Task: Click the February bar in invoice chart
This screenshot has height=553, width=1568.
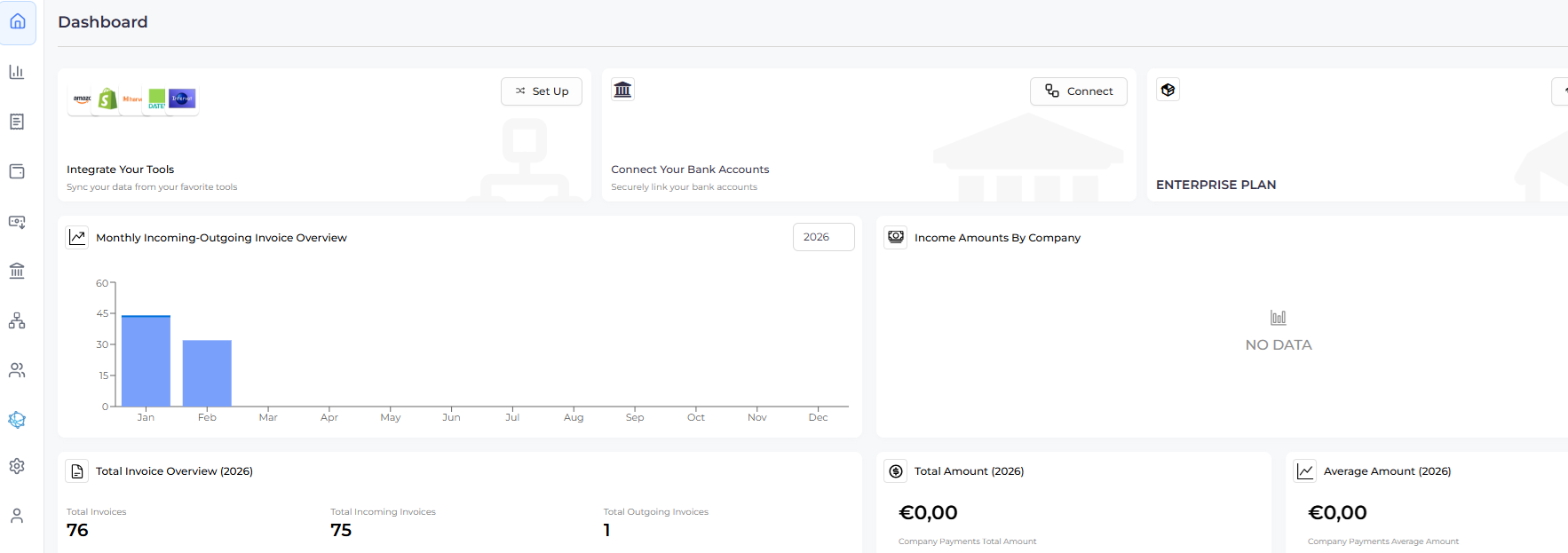Action: point(207,373)
